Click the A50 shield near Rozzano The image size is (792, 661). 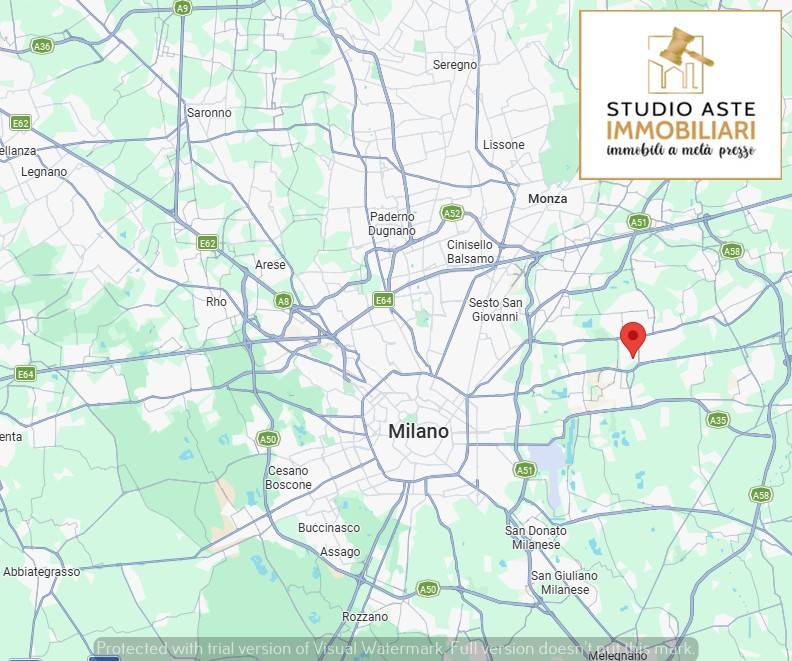point(428,588)
